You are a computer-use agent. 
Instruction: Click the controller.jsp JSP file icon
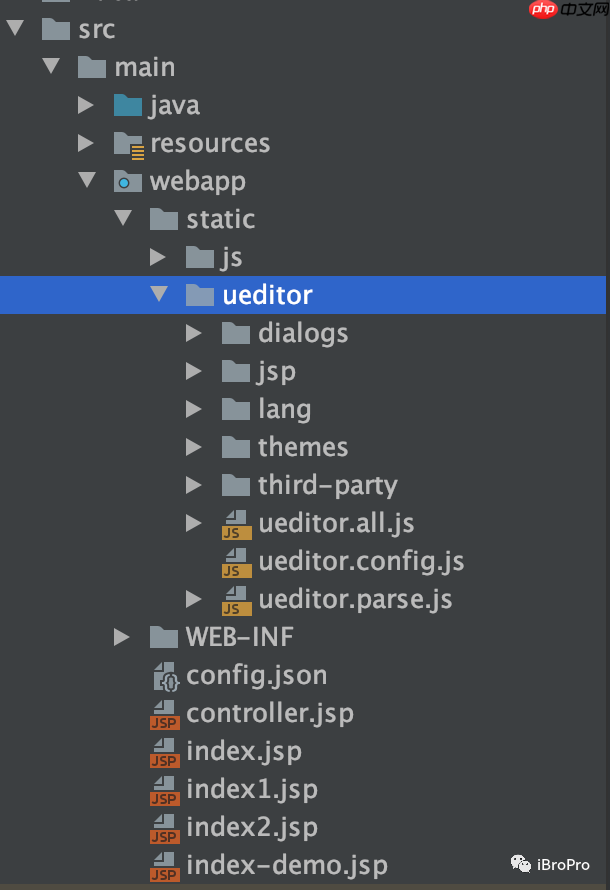pyautogui.click(x=165, y=715)
